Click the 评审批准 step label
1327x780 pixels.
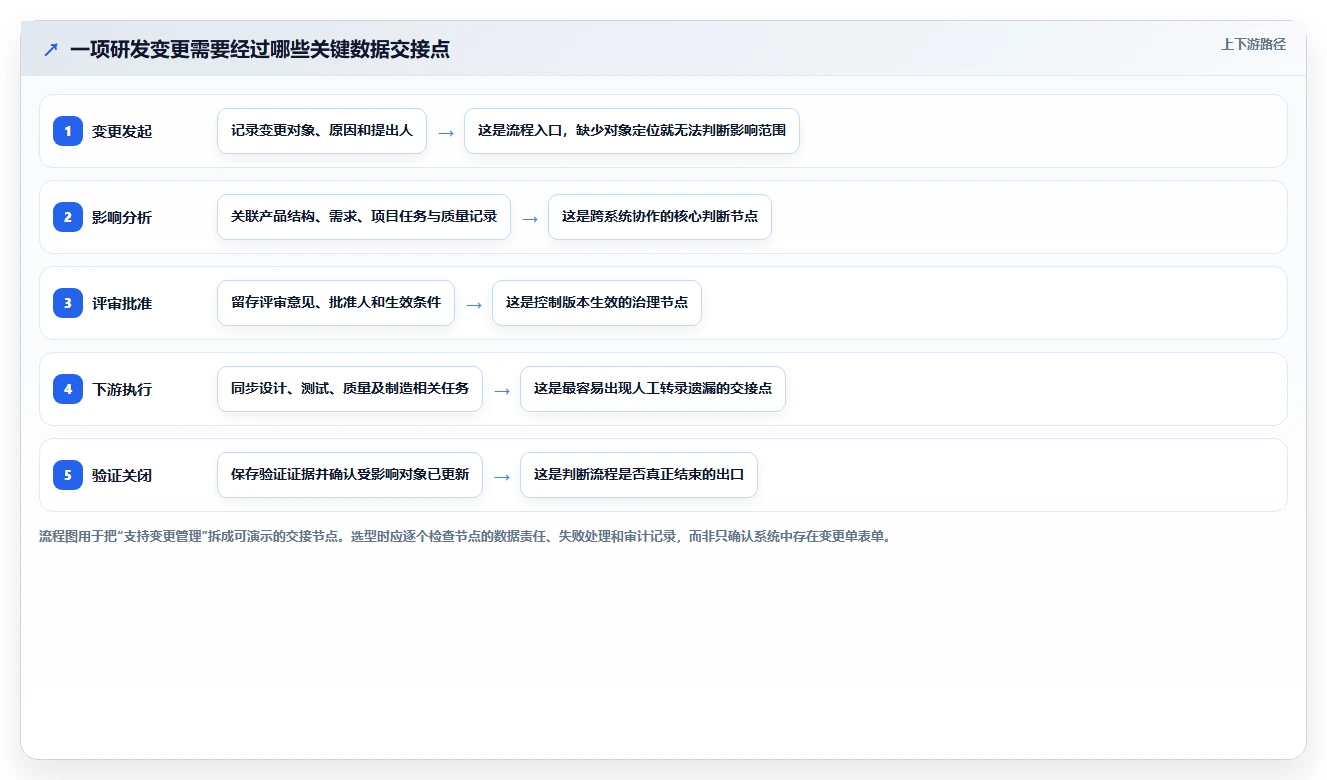tap(122, 303)
